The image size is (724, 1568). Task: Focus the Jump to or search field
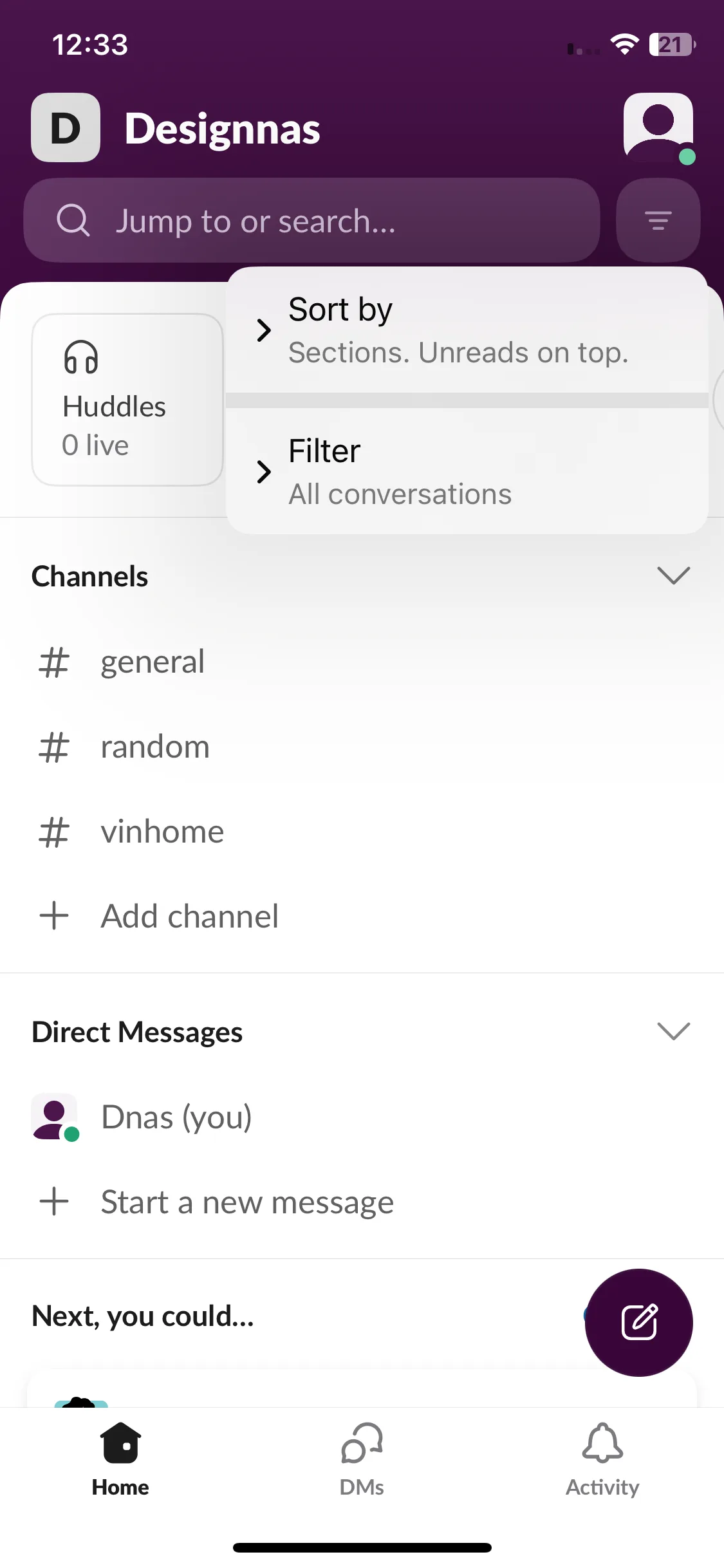[312, 221]
